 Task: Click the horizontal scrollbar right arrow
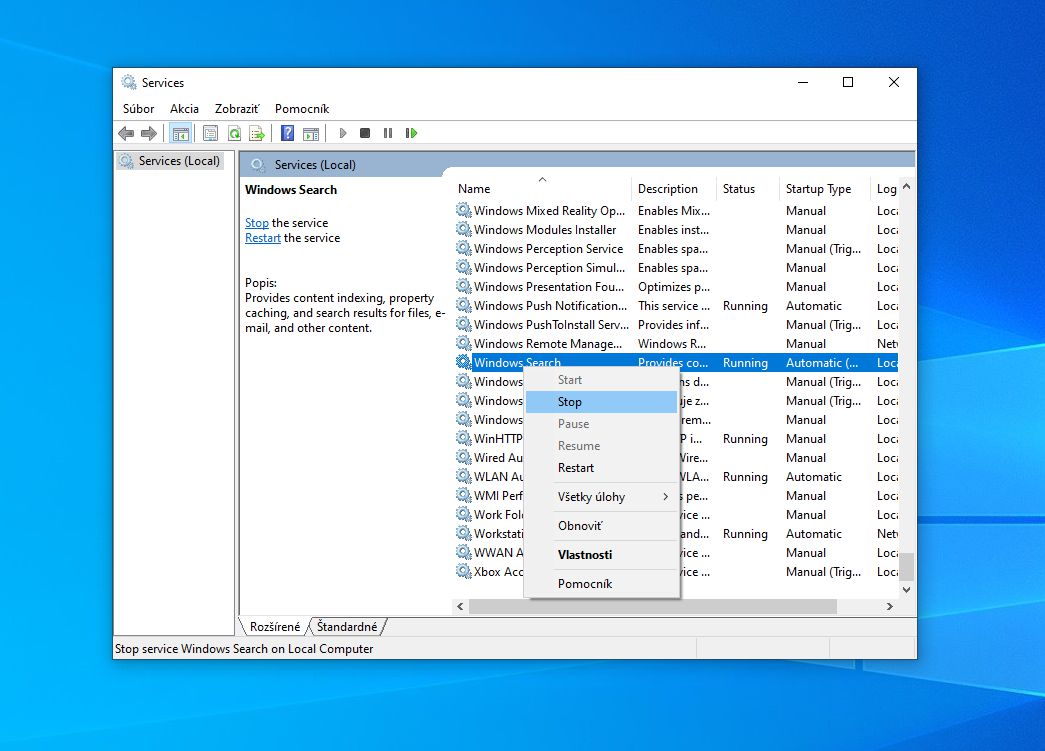click(x=890, y=606)
